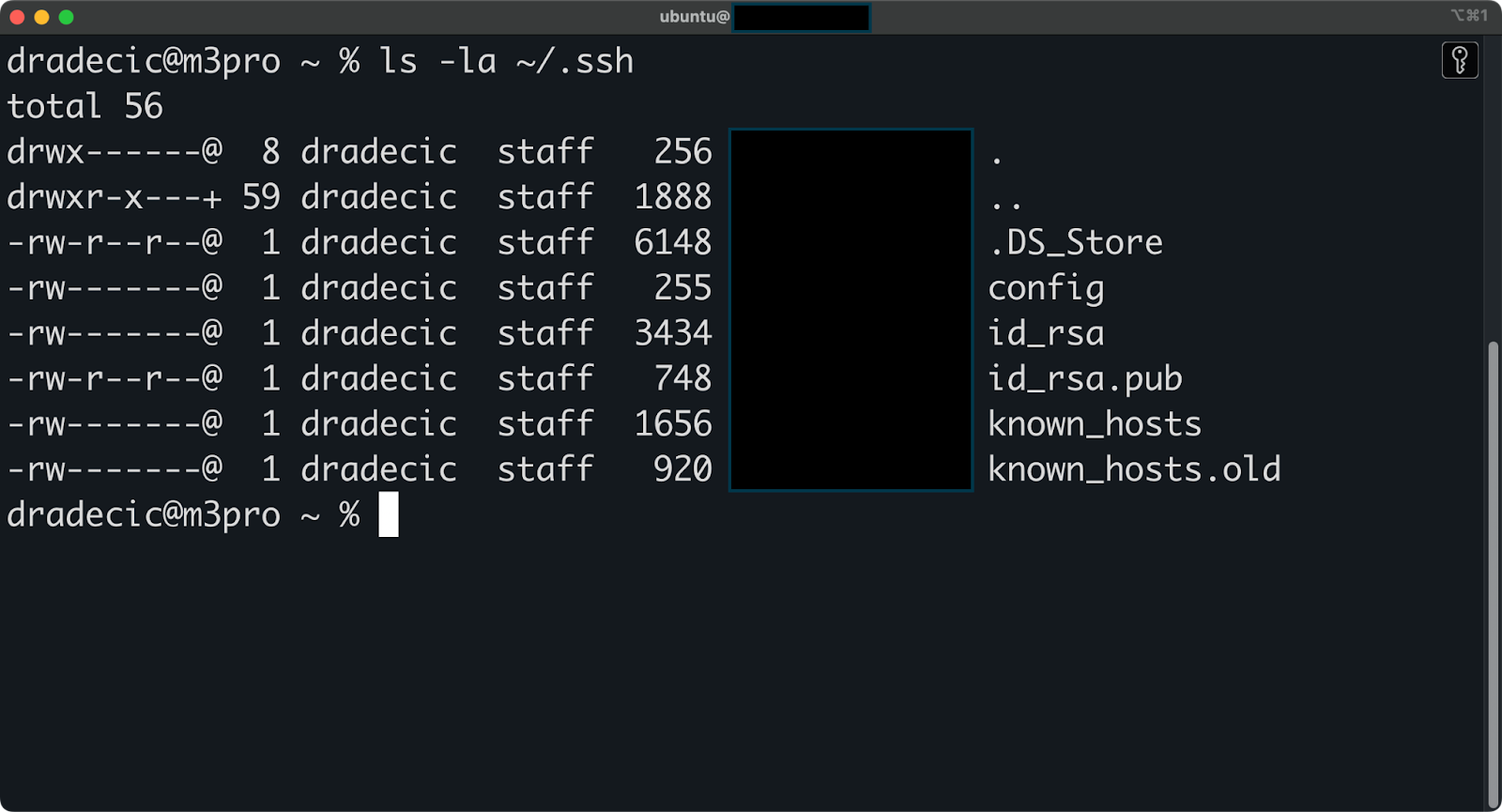Image resolution: width=1502 pixels, height=812 pixels.
Task: Click the known_hosts filename
Action: (x=1095, y=423)
